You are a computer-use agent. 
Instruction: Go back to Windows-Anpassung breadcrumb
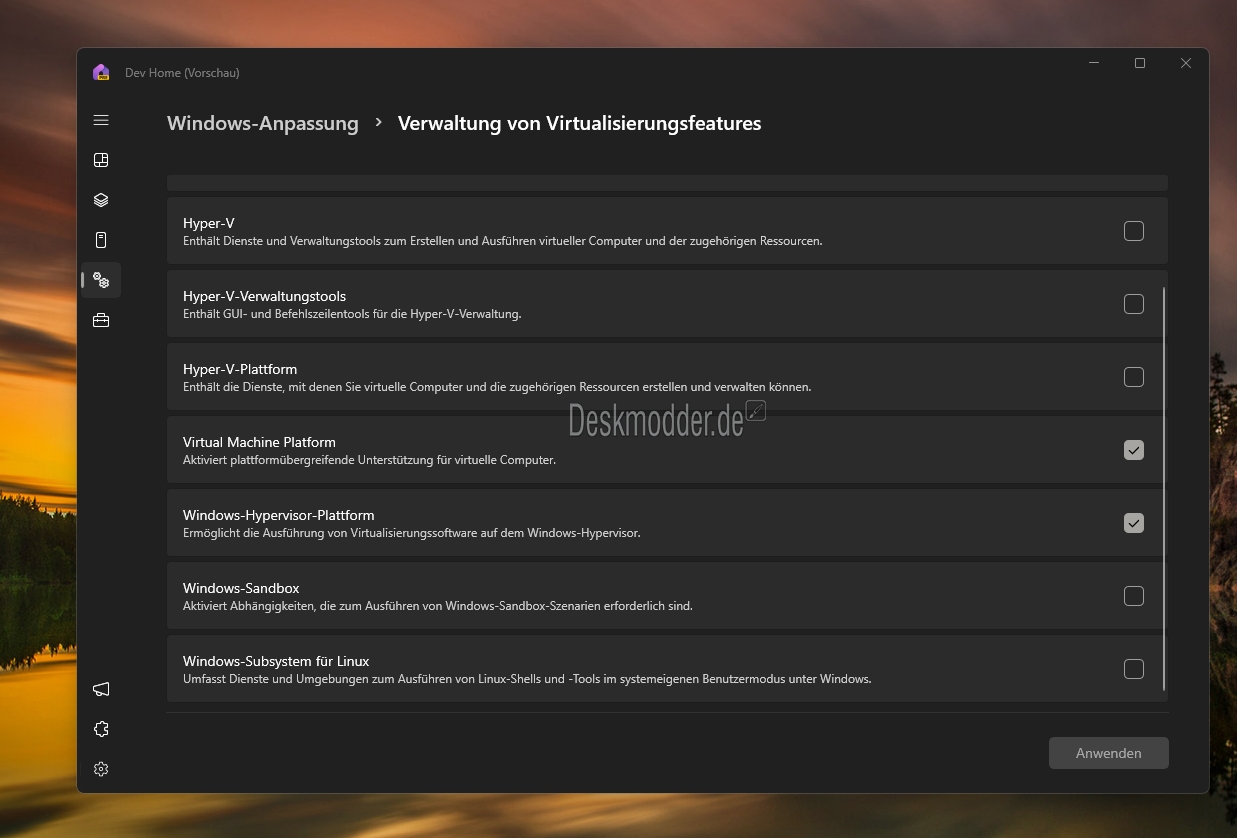[x=262, y=123]
